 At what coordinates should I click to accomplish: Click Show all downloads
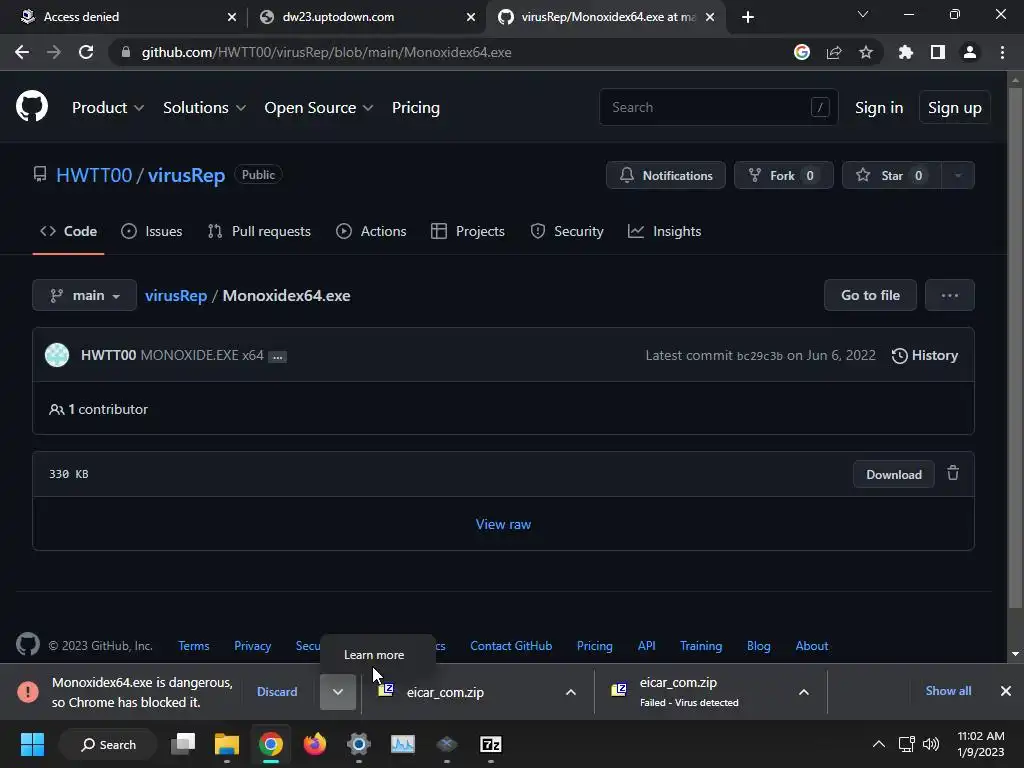tap(948, 691)
